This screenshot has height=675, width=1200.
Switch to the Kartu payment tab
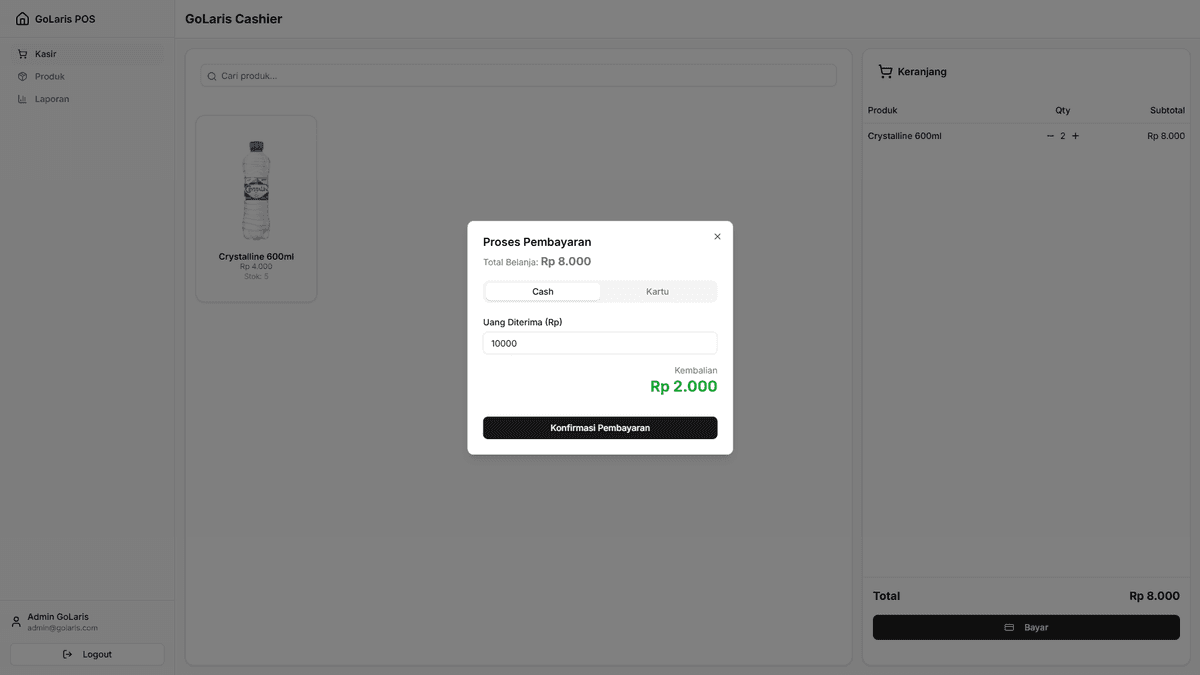(x=658, y=291)
